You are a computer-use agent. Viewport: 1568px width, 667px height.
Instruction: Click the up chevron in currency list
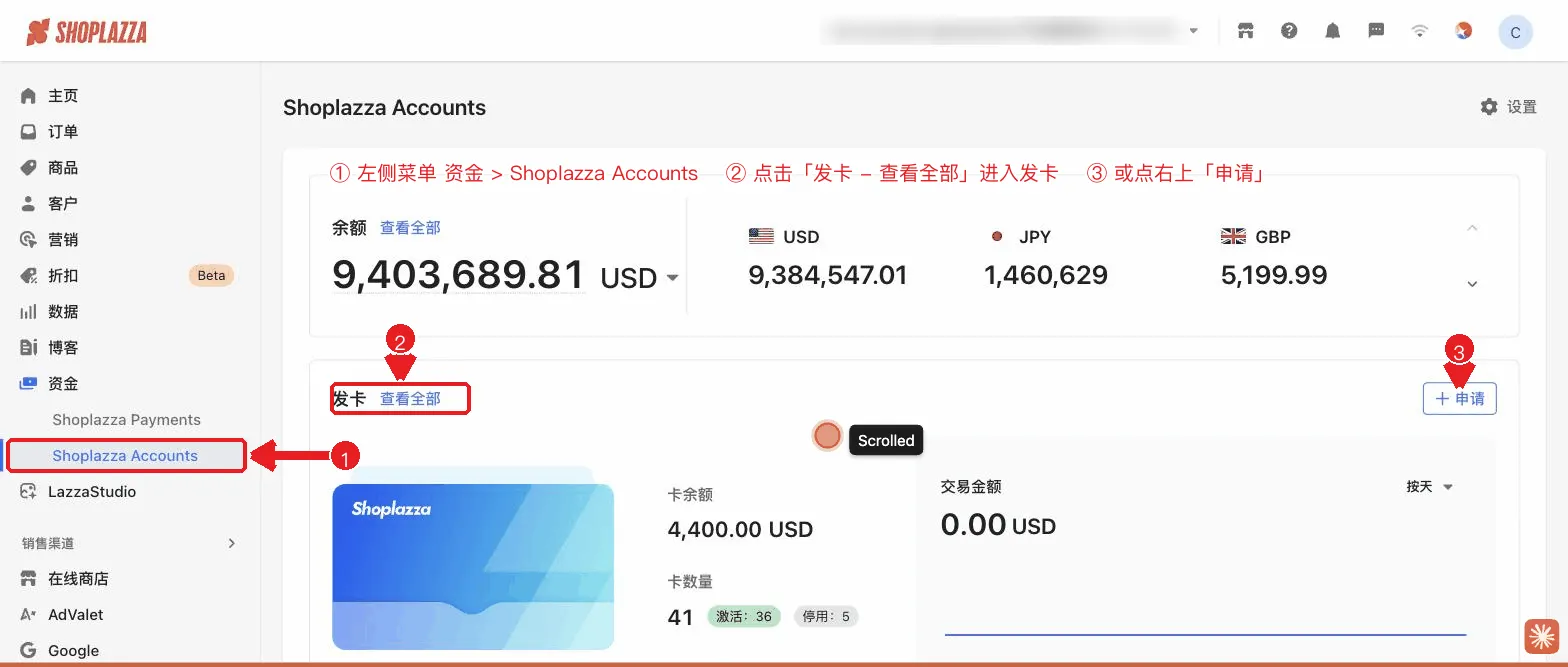[x=1472, y=229]
